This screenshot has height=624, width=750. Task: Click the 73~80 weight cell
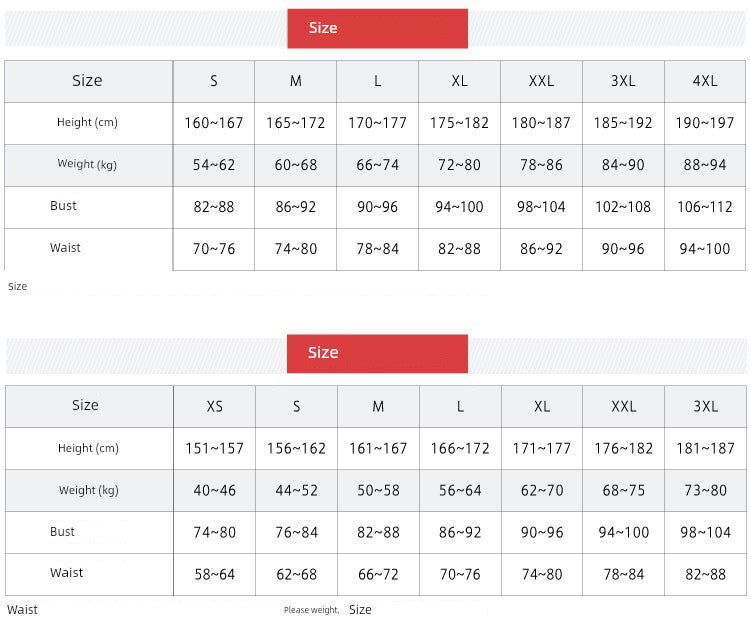(x=705, y=490)
